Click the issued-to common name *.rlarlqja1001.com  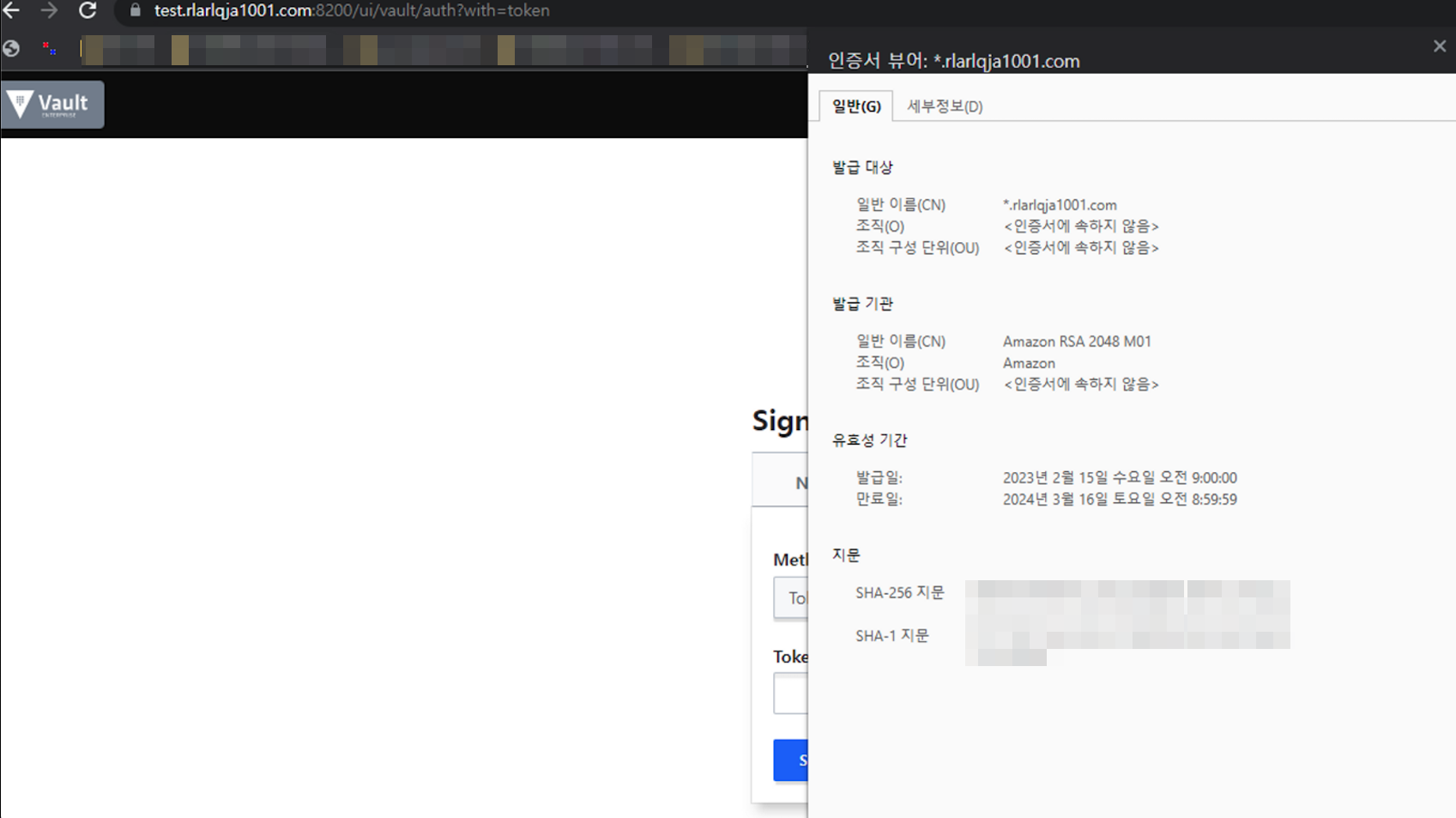click(x=1060, y=205)
